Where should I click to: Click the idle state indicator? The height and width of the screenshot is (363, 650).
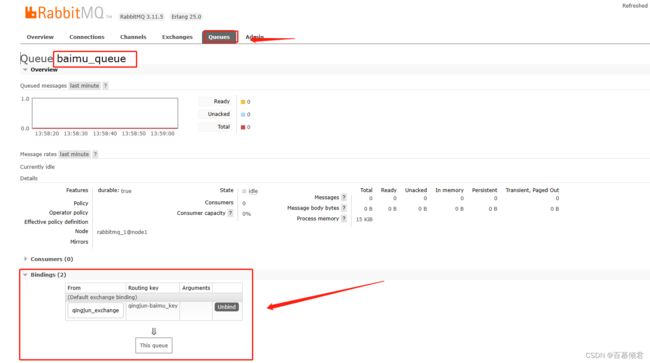(250, 191)
